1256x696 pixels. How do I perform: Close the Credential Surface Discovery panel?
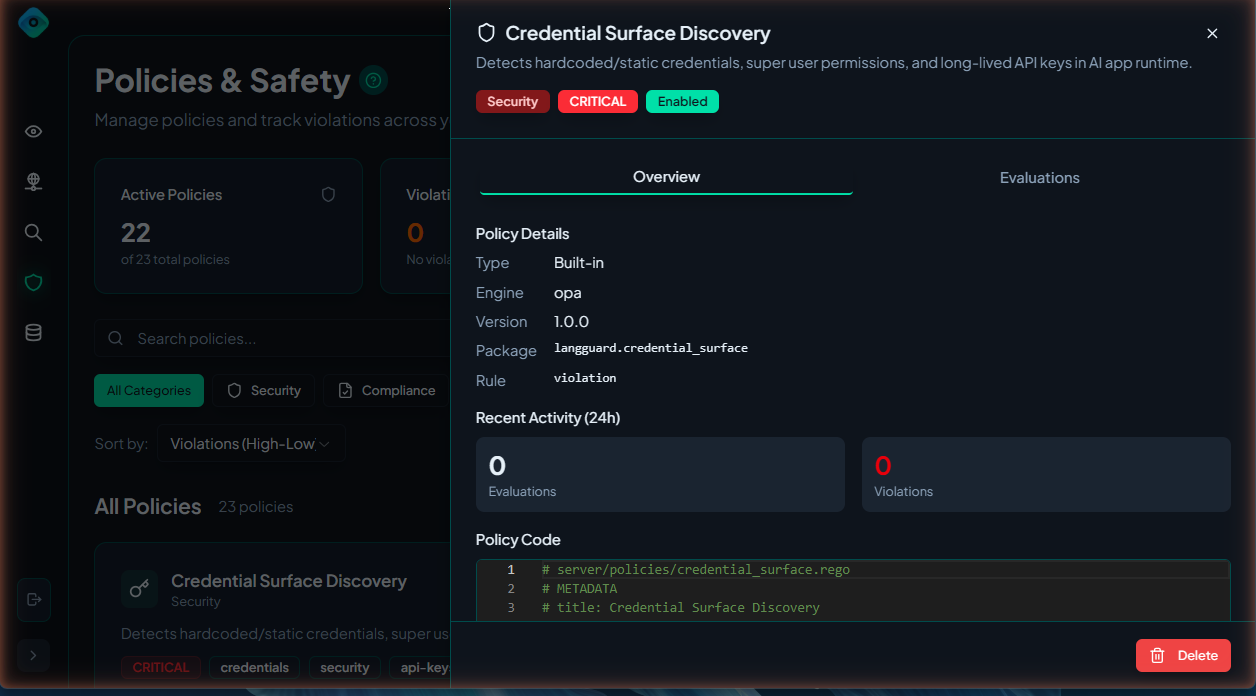click(1212, 33)
